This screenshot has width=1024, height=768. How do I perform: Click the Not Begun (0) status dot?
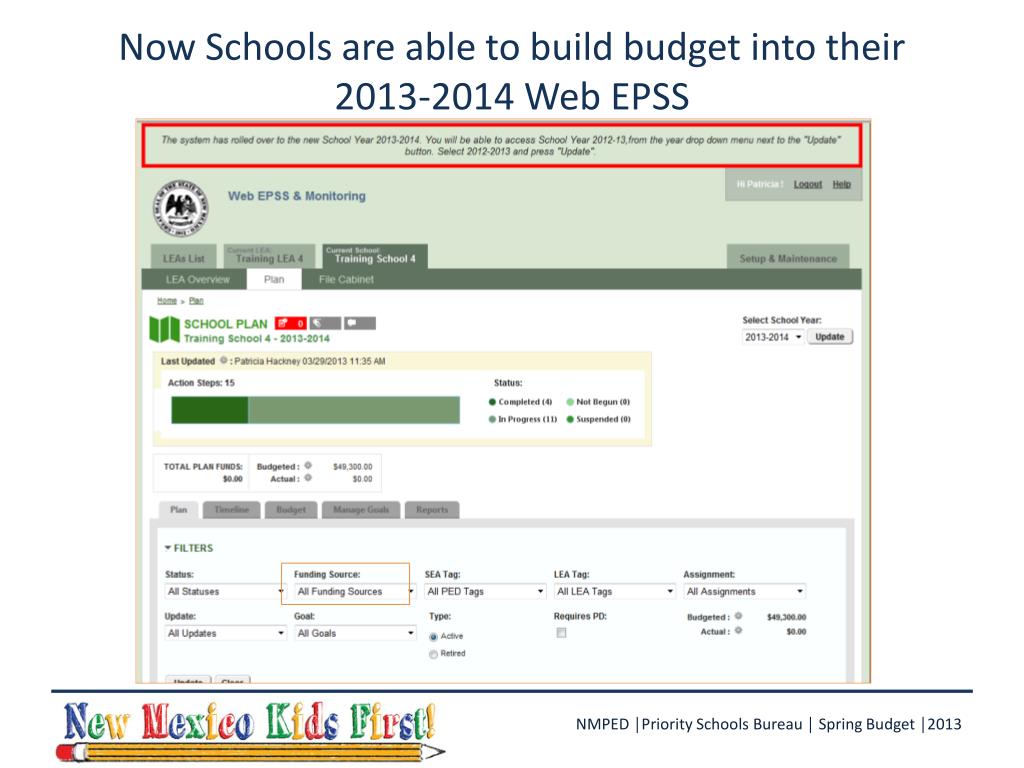(x=570, y=402)
